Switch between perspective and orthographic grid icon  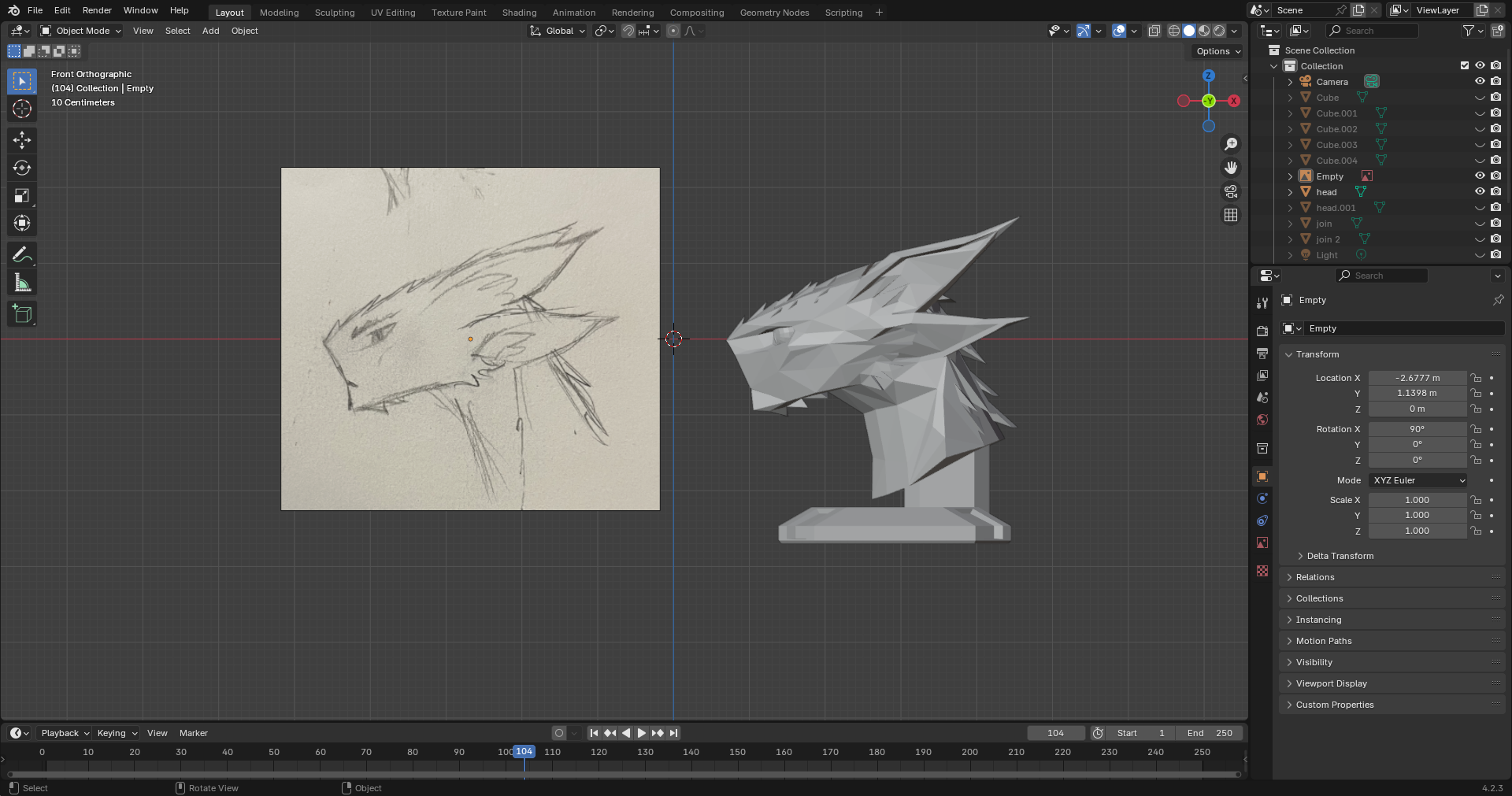pyautogui.click(x=1230, y=215)
